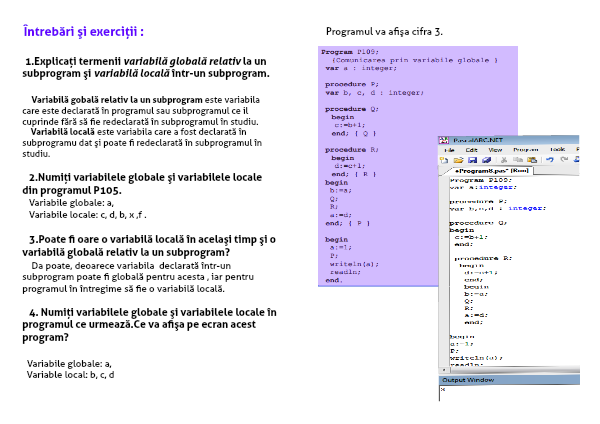Click the Cut scissors icon
The height and width of the screenshot is (424, 600).
pos(504,160)
